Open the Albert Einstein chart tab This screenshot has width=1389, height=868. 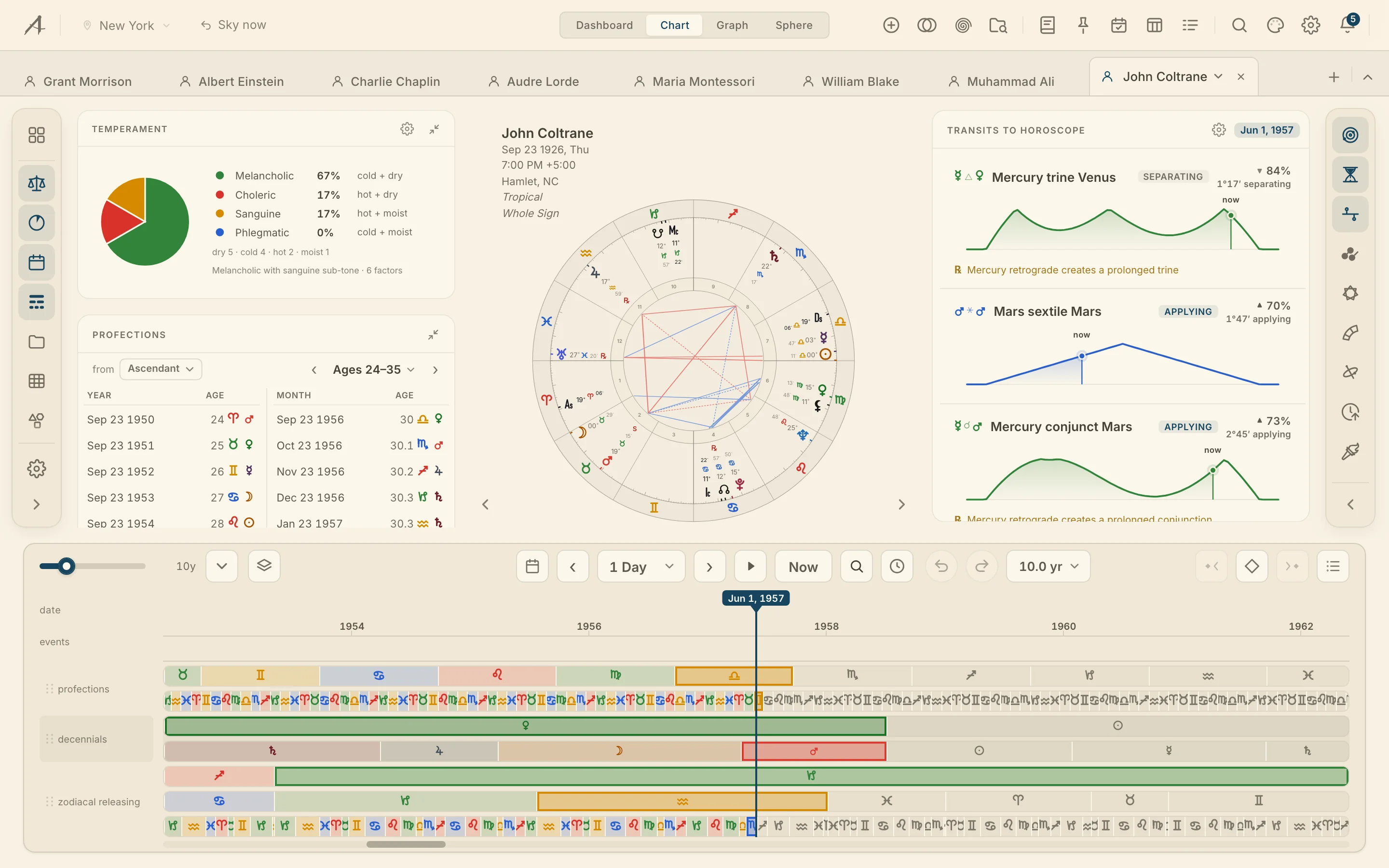point(232,81)
